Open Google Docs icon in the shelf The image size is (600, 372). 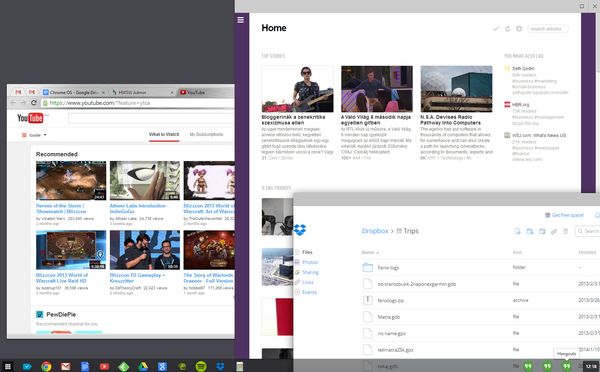click(x=85, y=366)
